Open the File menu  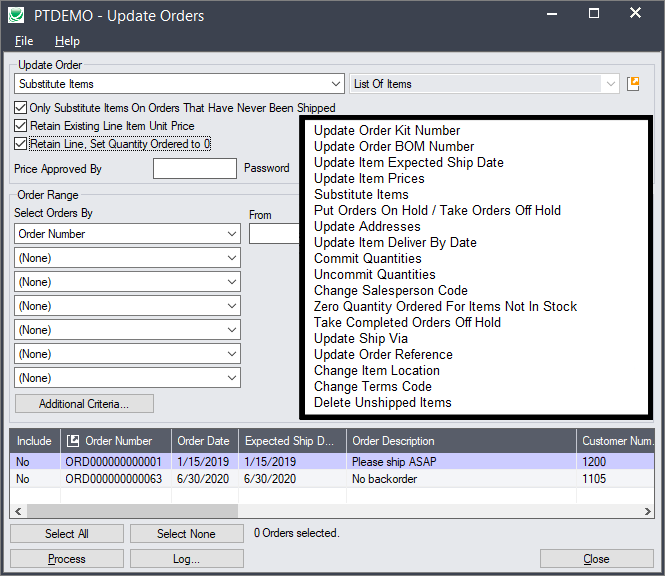[x=24, y=41]
